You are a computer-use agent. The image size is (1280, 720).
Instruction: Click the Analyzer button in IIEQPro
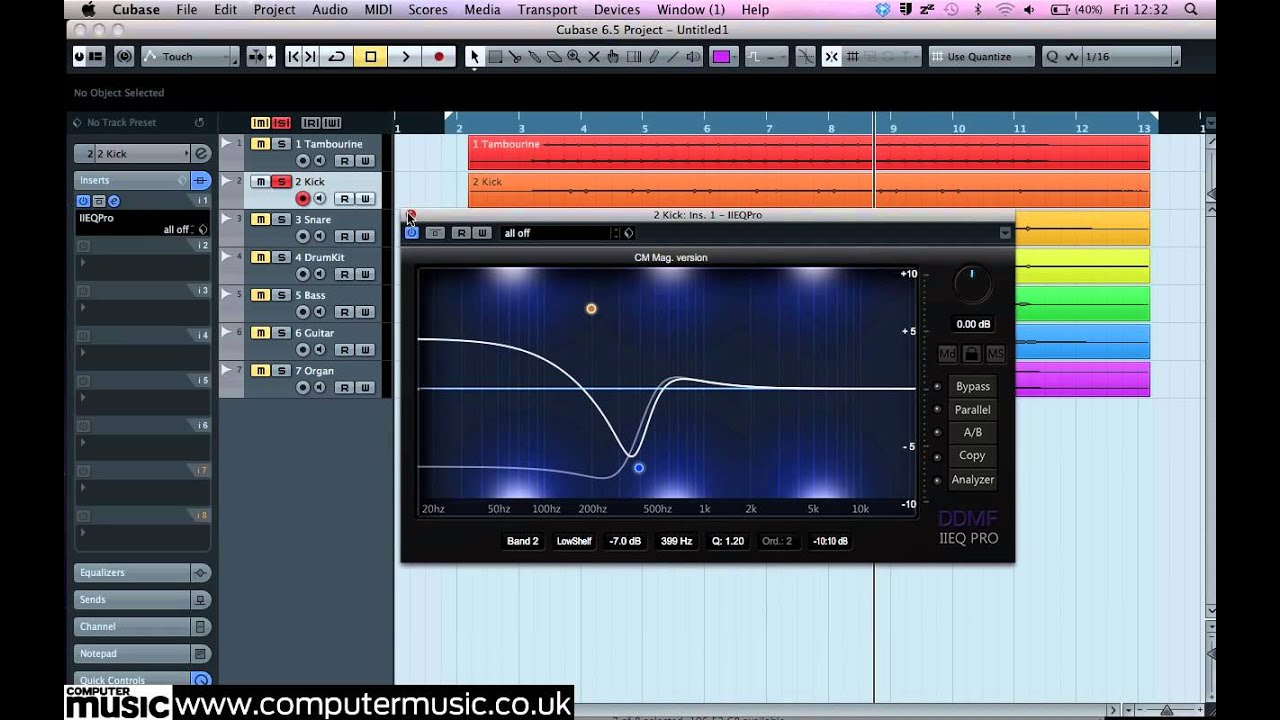coord(973,480)
